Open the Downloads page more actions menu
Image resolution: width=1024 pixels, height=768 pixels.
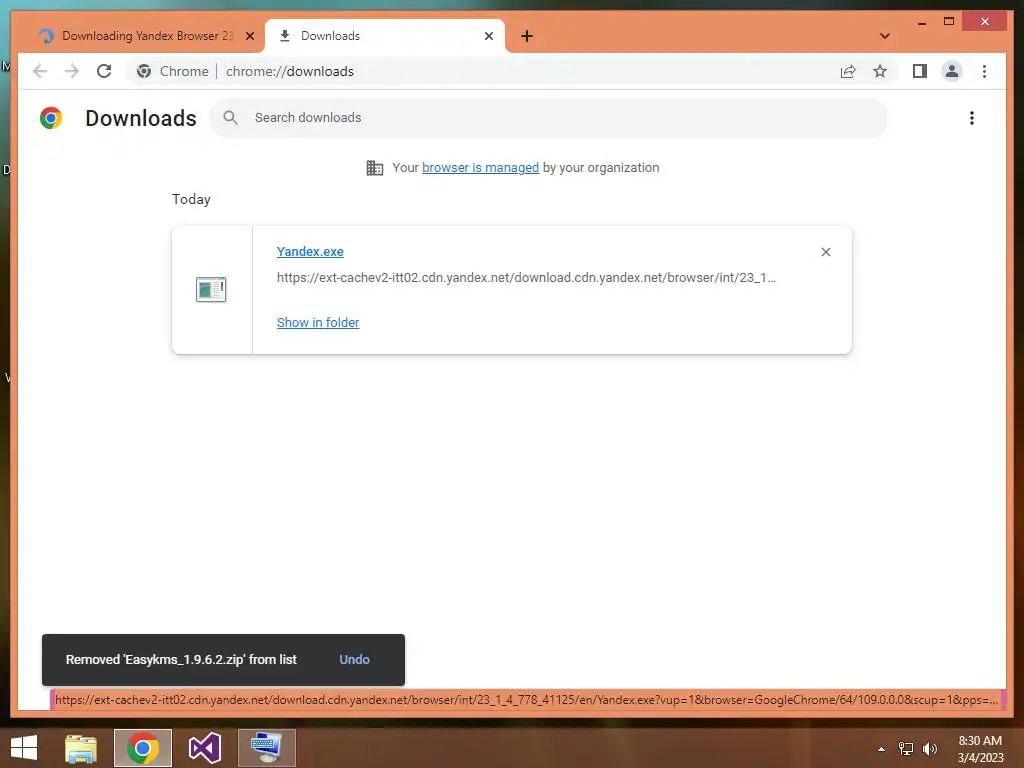pos(972,118)
